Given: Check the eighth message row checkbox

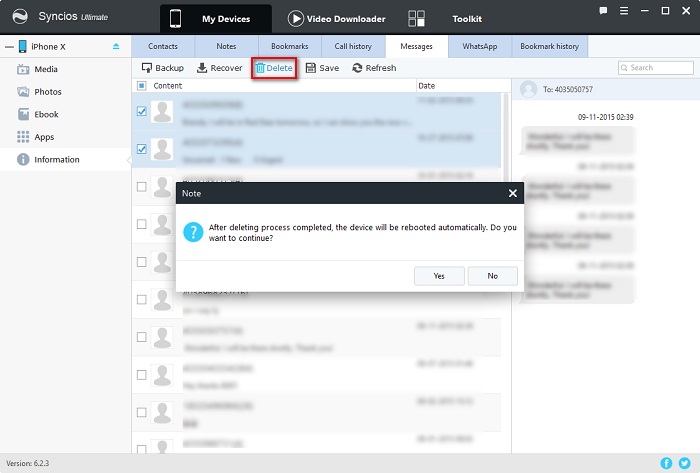Looking at the screenshot, I should coord(142,374).
